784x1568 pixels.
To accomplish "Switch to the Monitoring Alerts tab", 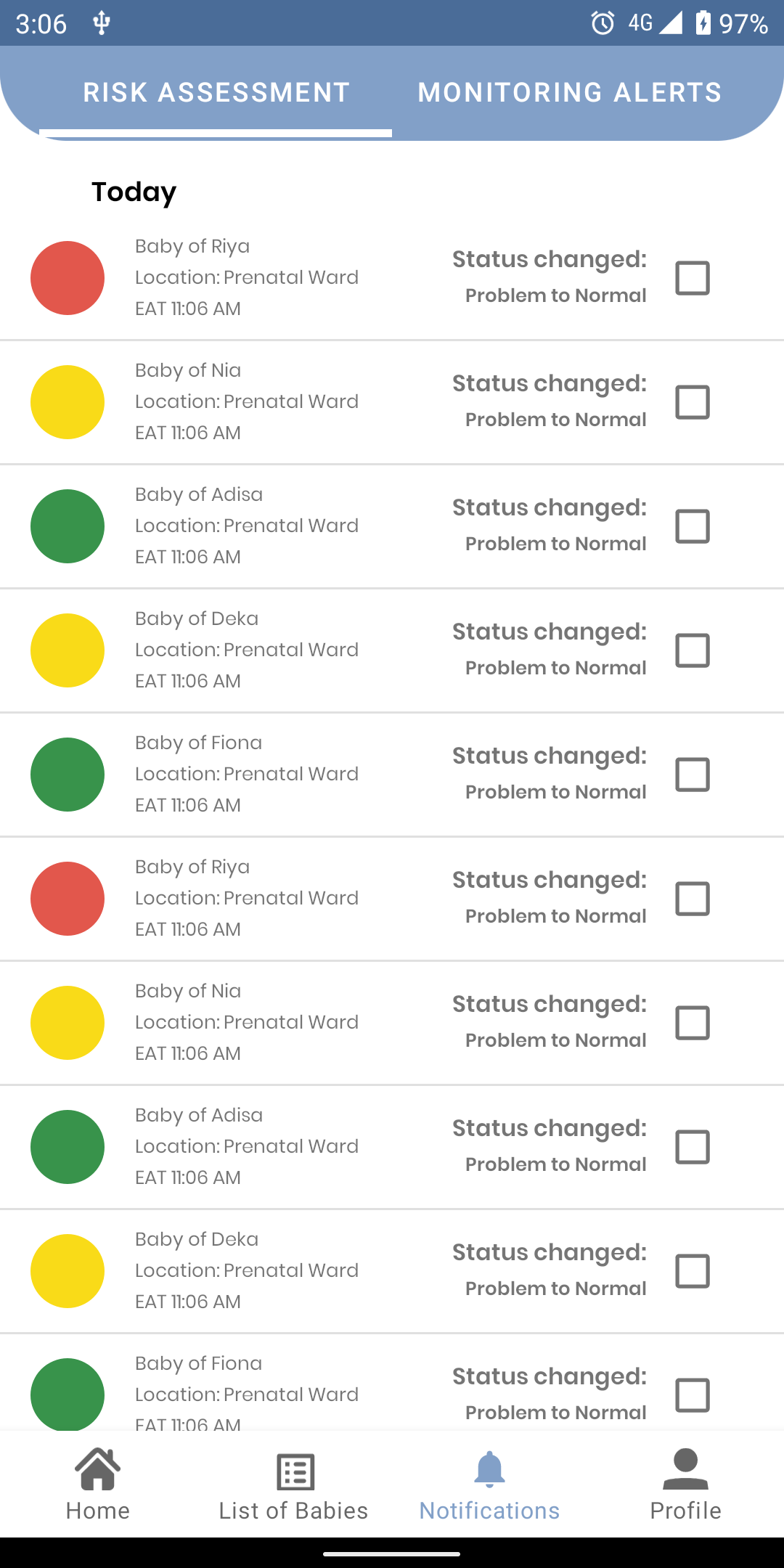I will 570,93.
